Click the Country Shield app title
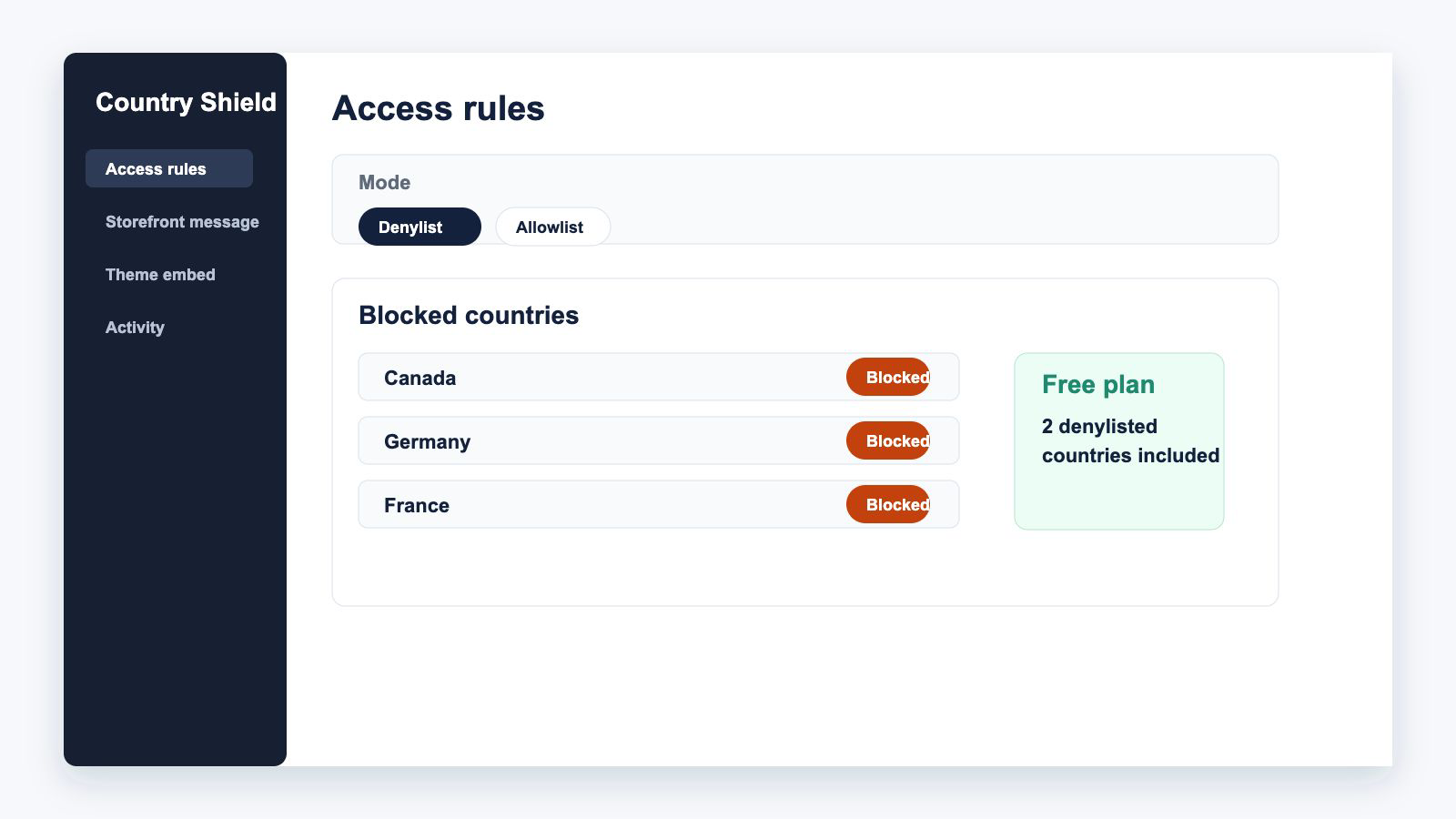The height and width of the screenshot is (819, 1456). coord(186,102)
